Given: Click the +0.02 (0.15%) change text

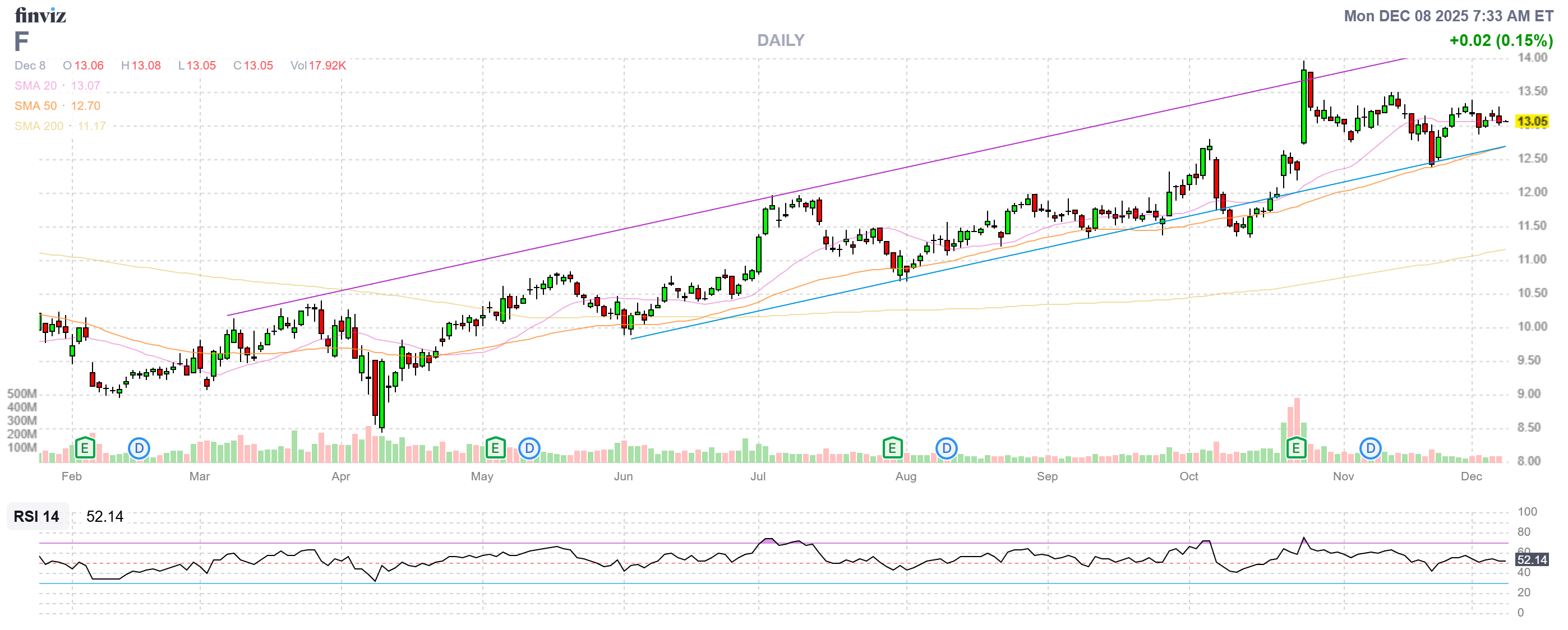Looking at the screenshot, I should (1501, 41).
